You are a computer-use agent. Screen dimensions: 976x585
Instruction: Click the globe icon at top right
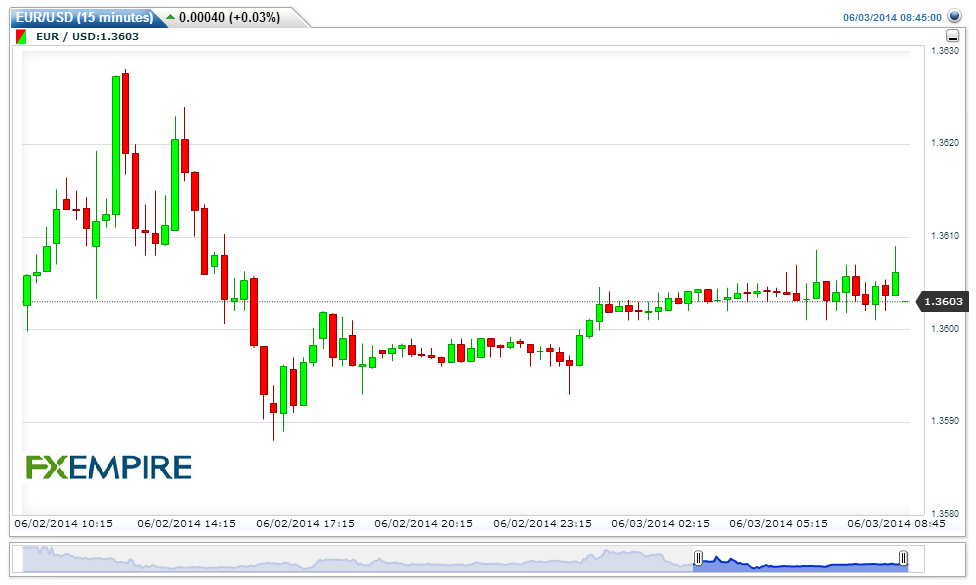(954, 16)
